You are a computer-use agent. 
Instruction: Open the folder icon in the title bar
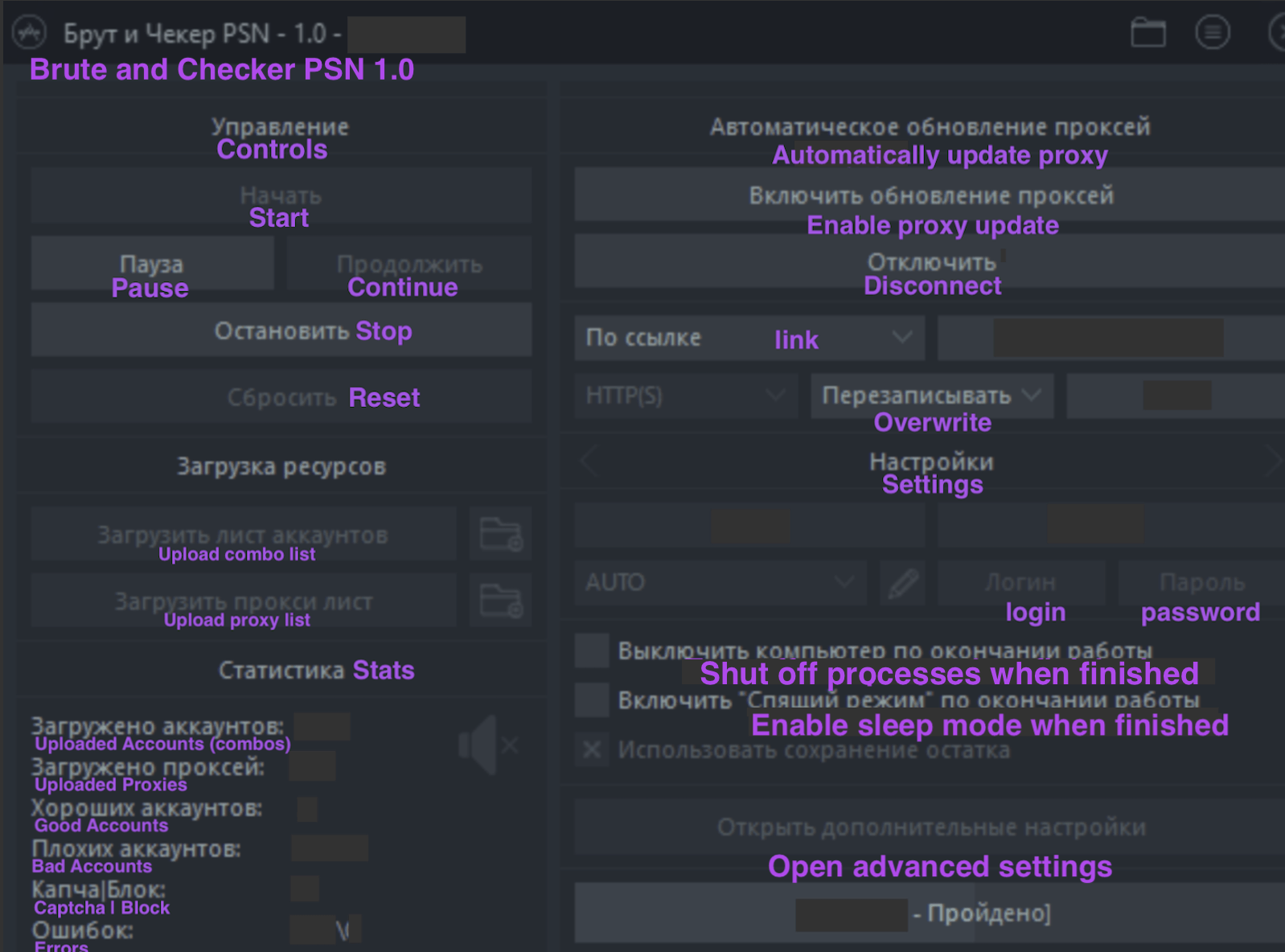pyautogui.click(x=1147, y=34)
